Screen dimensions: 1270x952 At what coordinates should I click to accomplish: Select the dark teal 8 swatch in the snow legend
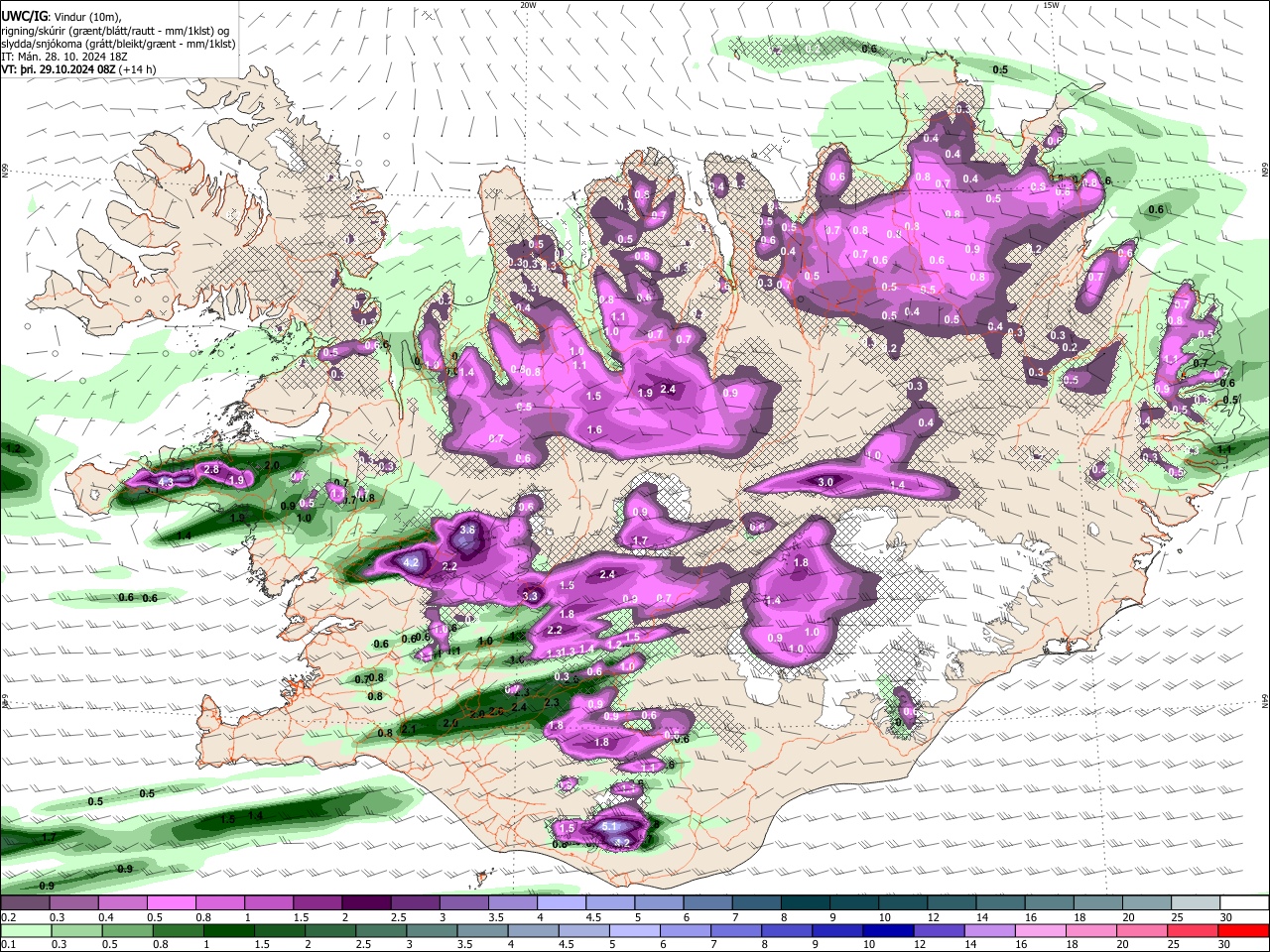(x=805, y=902)
